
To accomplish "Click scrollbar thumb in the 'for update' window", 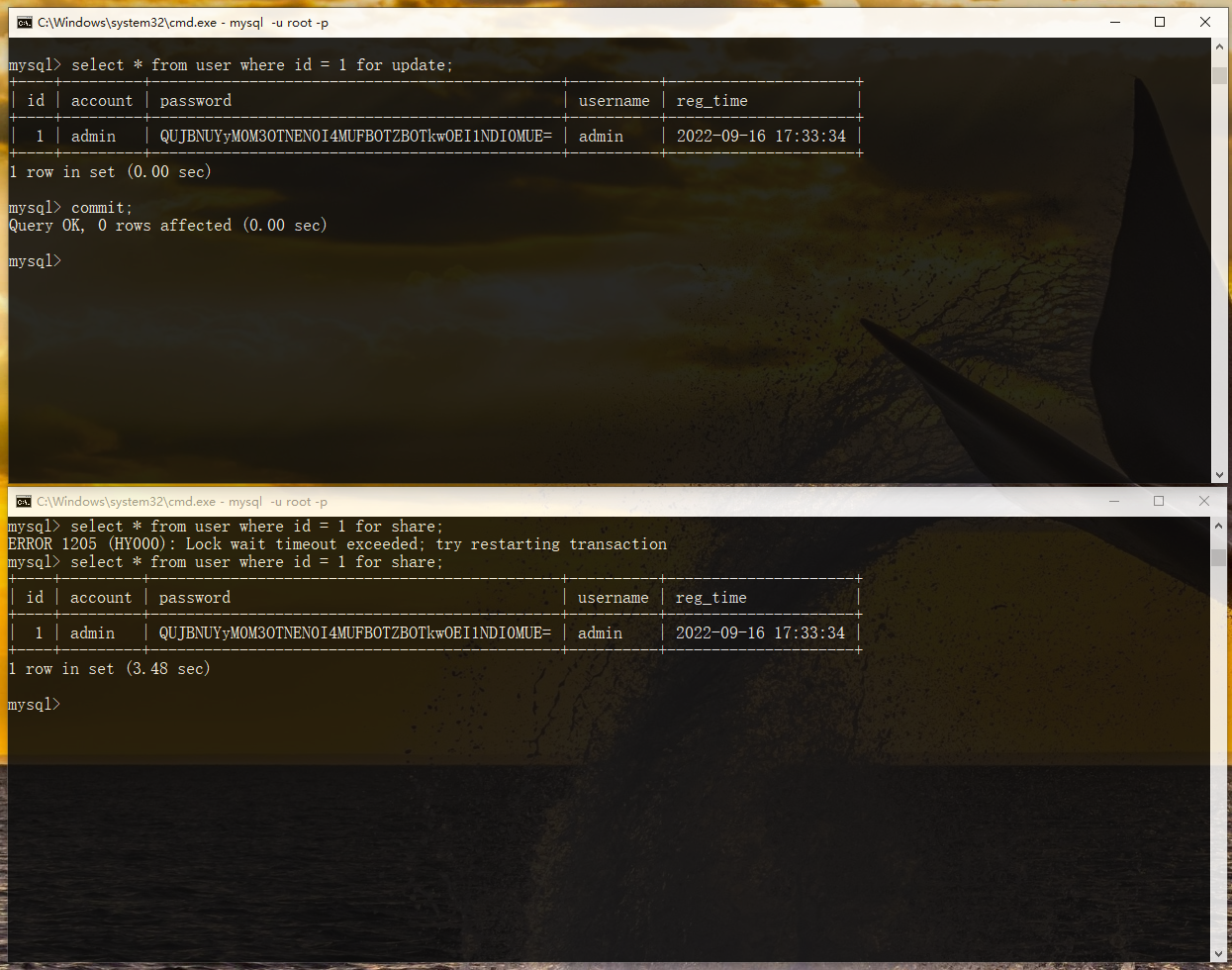I will (x=1219, y=76).
